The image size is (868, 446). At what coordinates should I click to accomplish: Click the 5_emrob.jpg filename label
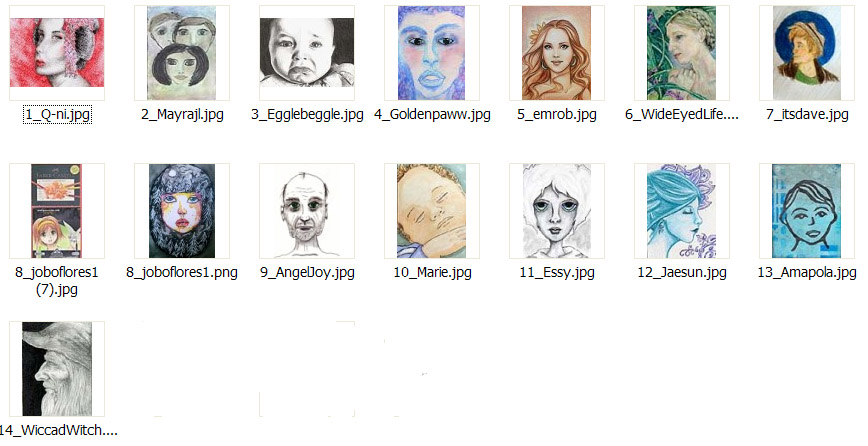[557, 115]
